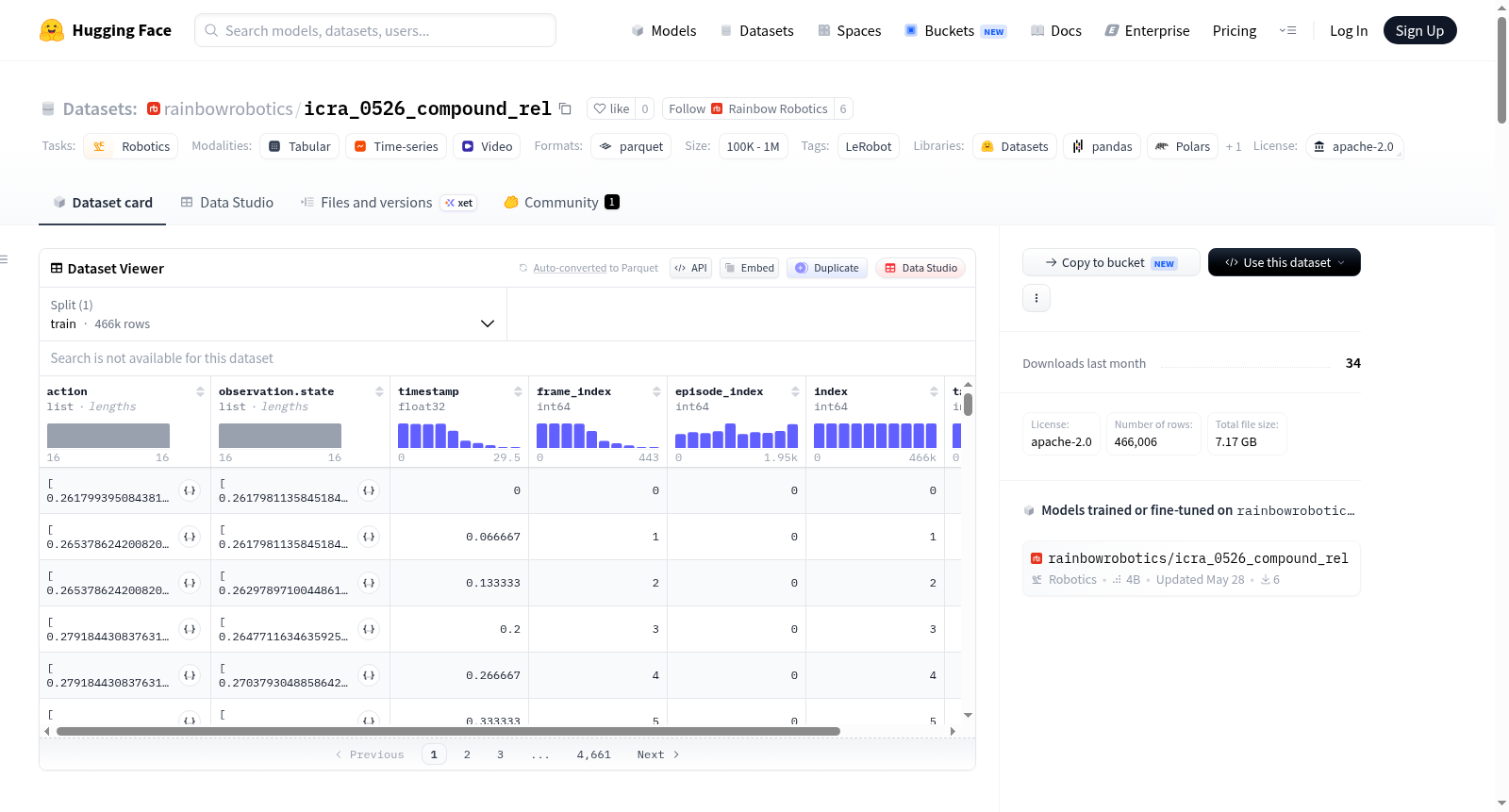The height and width of the screenshot is (812, 1509).
Task: Select the Tabular modality tag
Action: coord(300,146)
